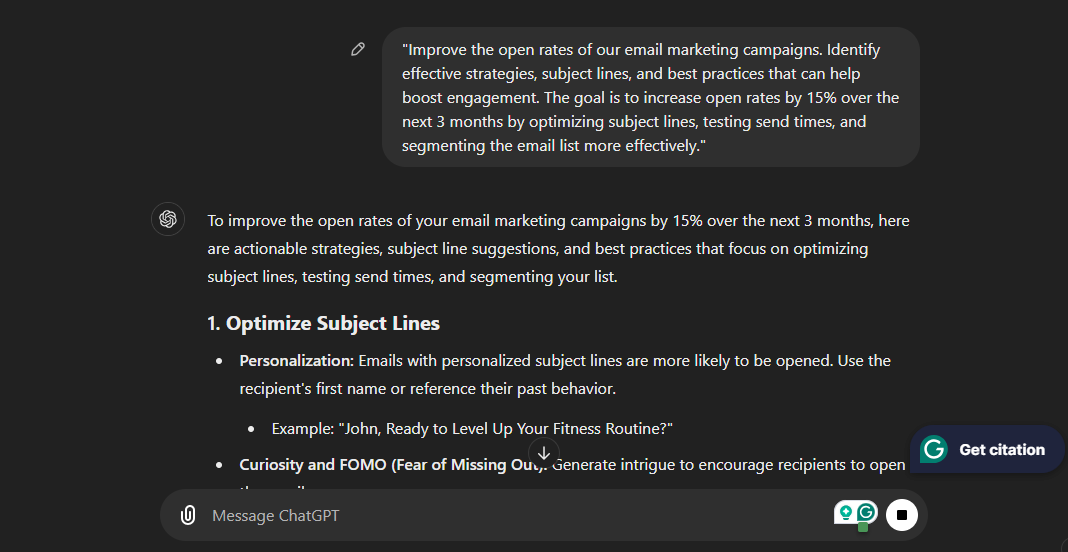
Task: Click the response's introductory paragraph
Action: click(x=559, y=249)
